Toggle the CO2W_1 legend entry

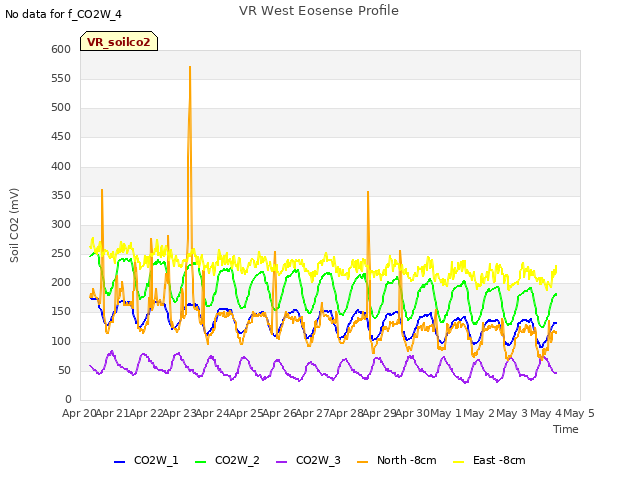(146, 460)
